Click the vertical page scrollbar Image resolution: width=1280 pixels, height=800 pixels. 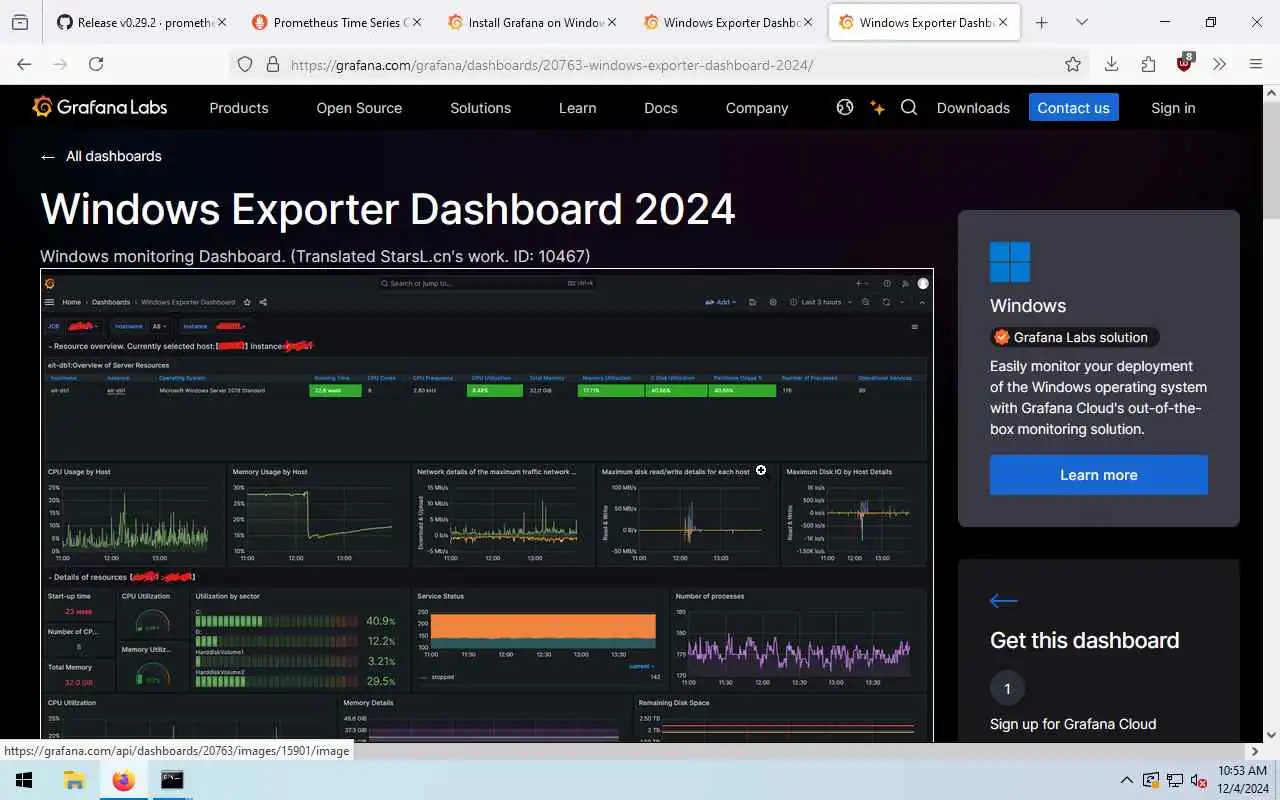pos(1271,160)
